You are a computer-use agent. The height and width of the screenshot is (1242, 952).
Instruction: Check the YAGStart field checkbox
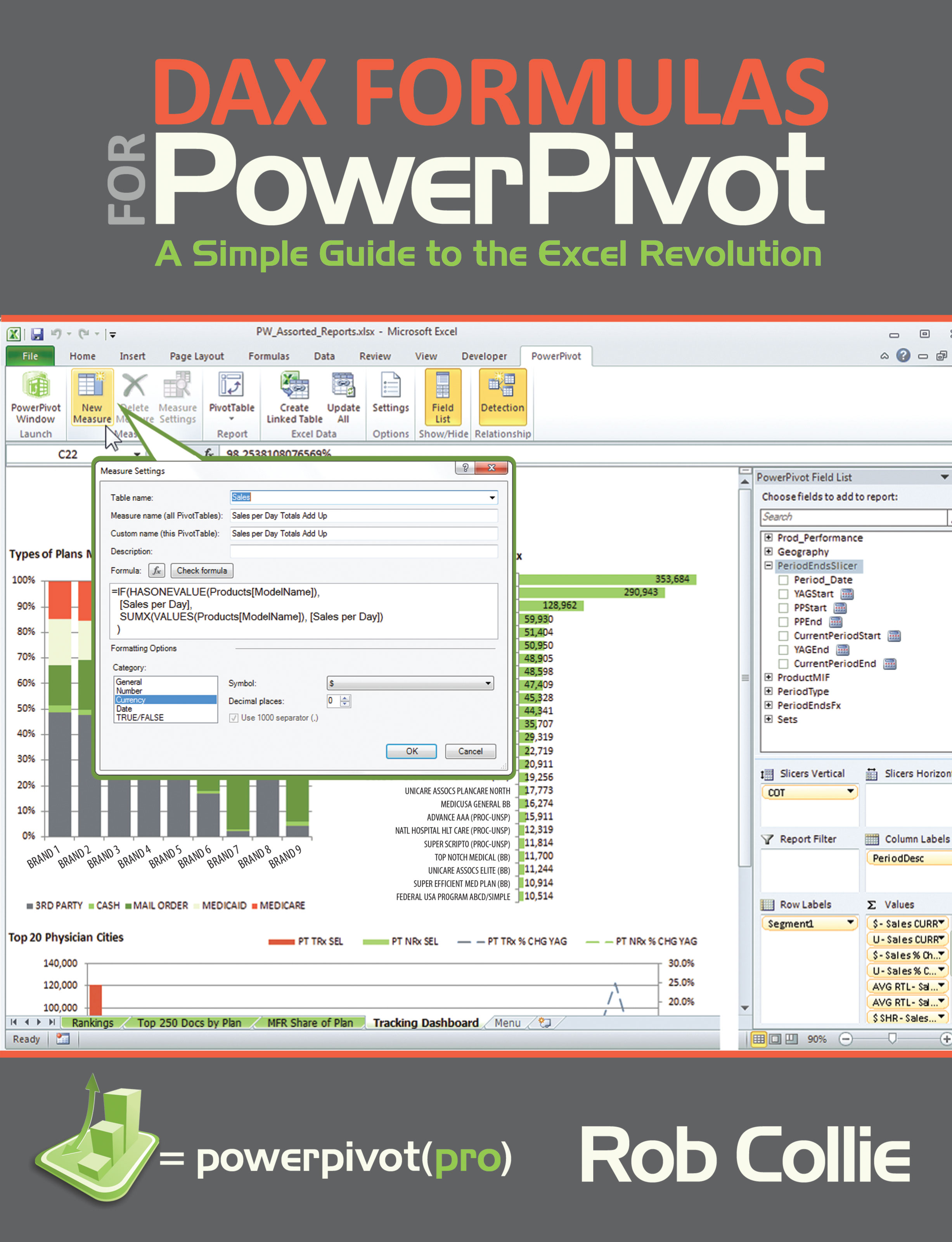point(783,594)
